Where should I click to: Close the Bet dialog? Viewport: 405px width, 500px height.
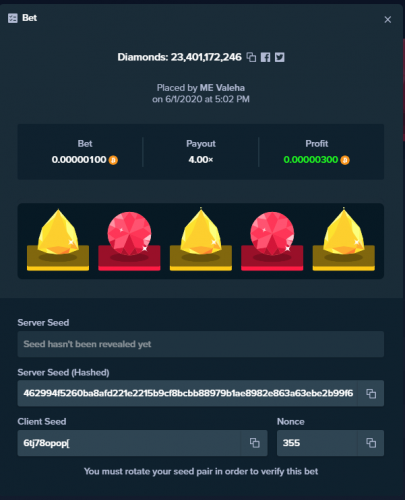click(388, 20)
